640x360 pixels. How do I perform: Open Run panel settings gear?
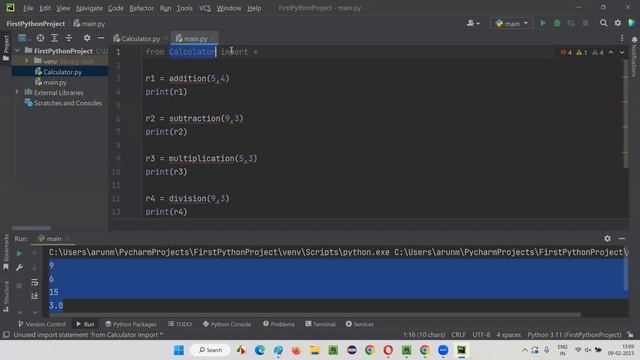pos(607,238)
